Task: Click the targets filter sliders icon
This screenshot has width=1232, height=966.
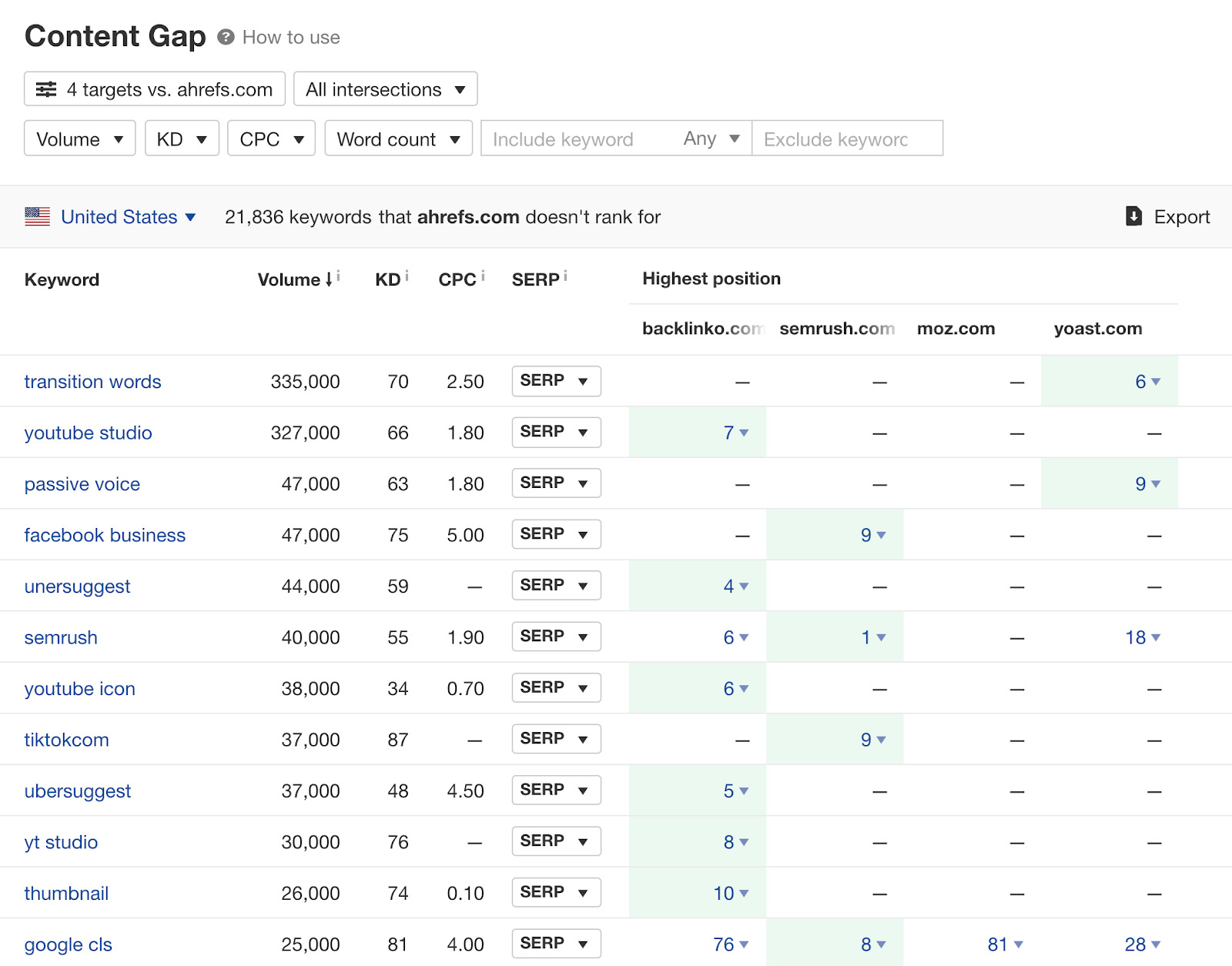Action: tap(46, 89)
